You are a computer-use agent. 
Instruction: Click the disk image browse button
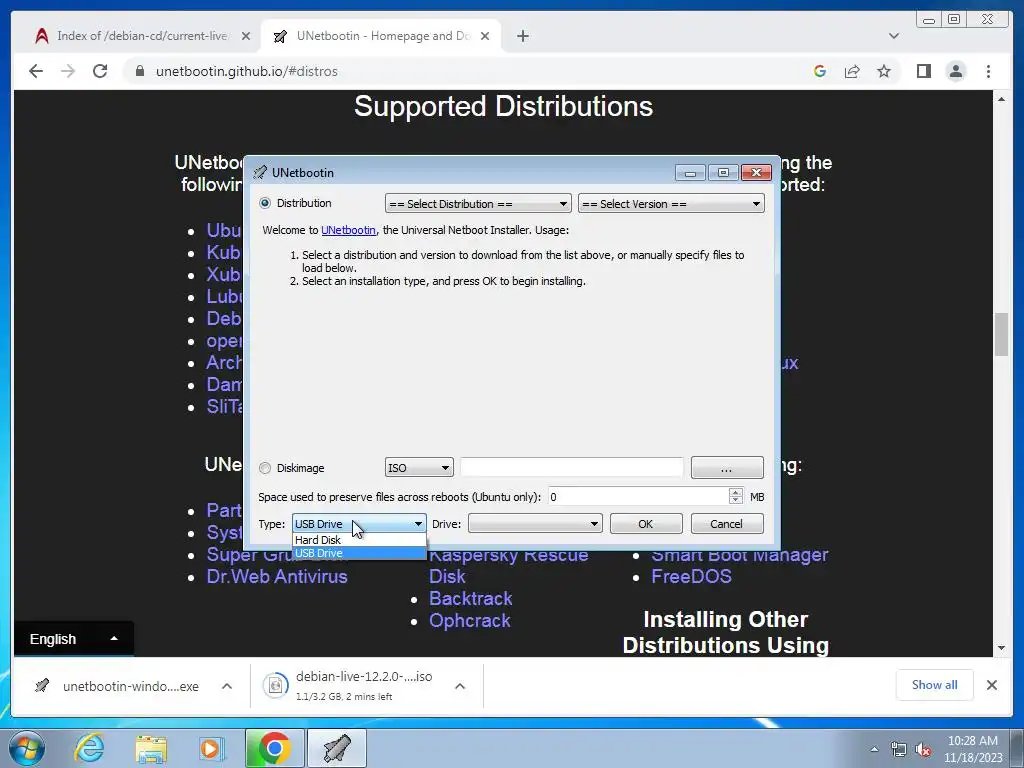pyautogui.click(x=727, y=468)
